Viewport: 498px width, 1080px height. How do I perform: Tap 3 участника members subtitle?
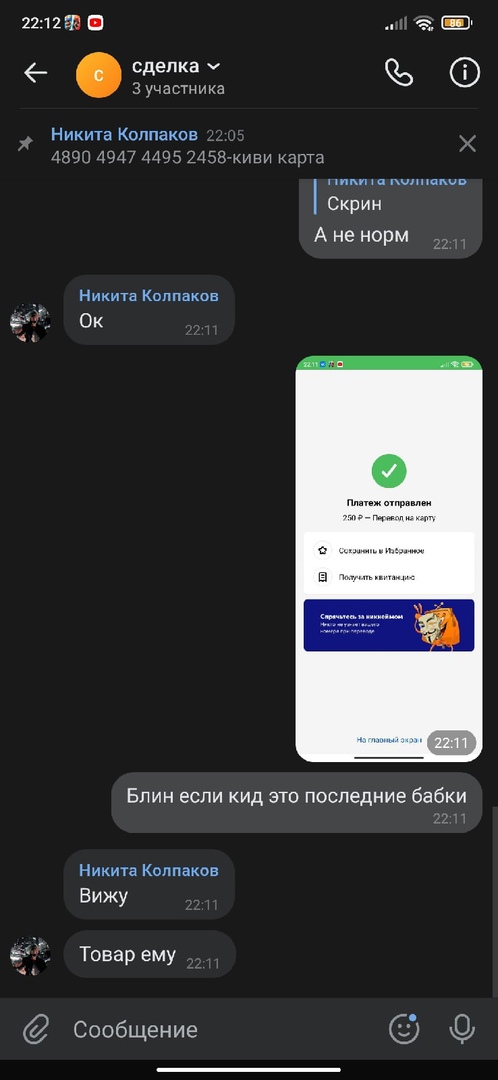(178, 89)
